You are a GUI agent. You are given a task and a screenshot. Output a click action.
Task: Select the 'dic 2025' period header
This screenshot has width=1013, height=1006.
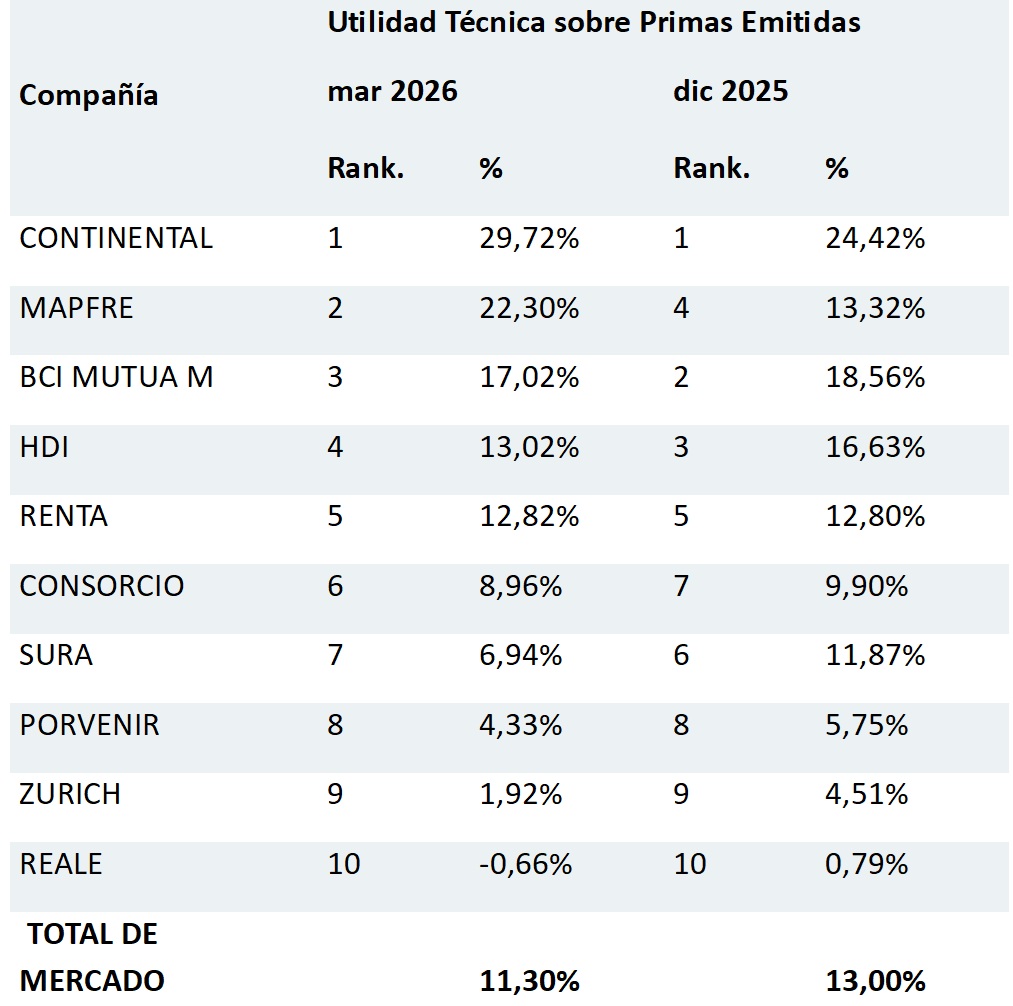pos(730,91)
